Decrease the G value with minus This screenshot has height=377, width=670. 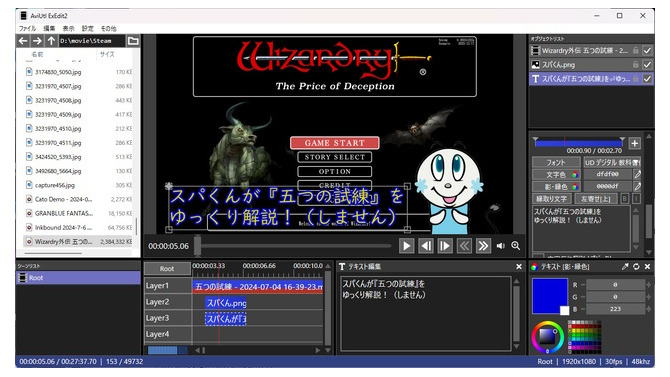click(582, 297)
